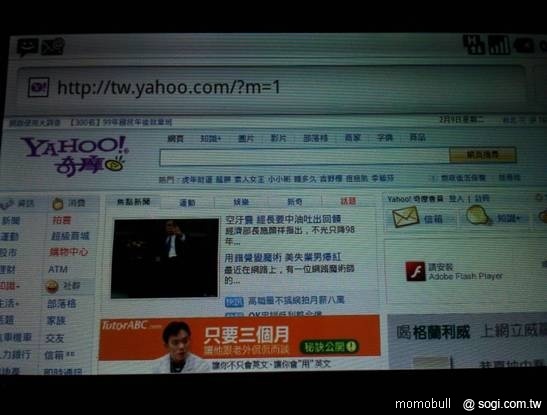Open the news link 高職畢不搞線拍月薪八萬
Screen dimensions: 547x415
(296, 300)
